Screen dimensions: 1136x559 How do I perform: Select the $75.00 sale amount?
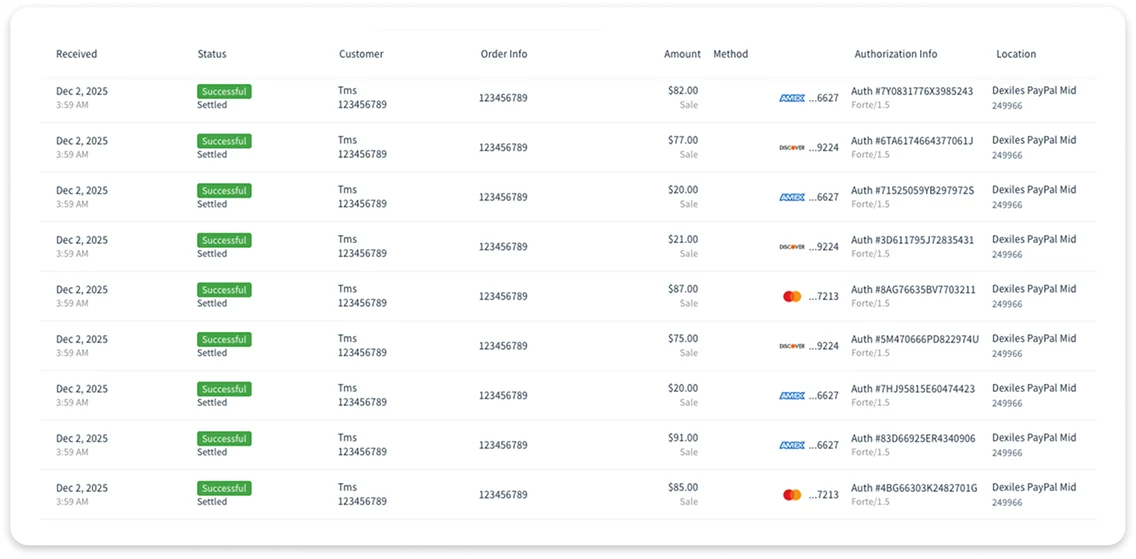683,338
